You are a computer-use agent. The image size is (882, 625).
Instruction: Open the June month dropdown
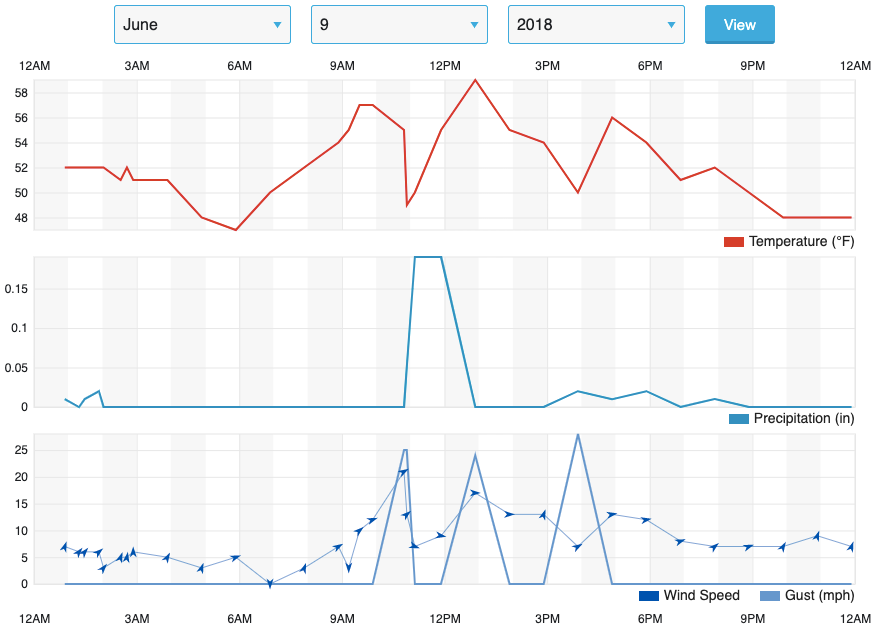click(x=202, y=25)
